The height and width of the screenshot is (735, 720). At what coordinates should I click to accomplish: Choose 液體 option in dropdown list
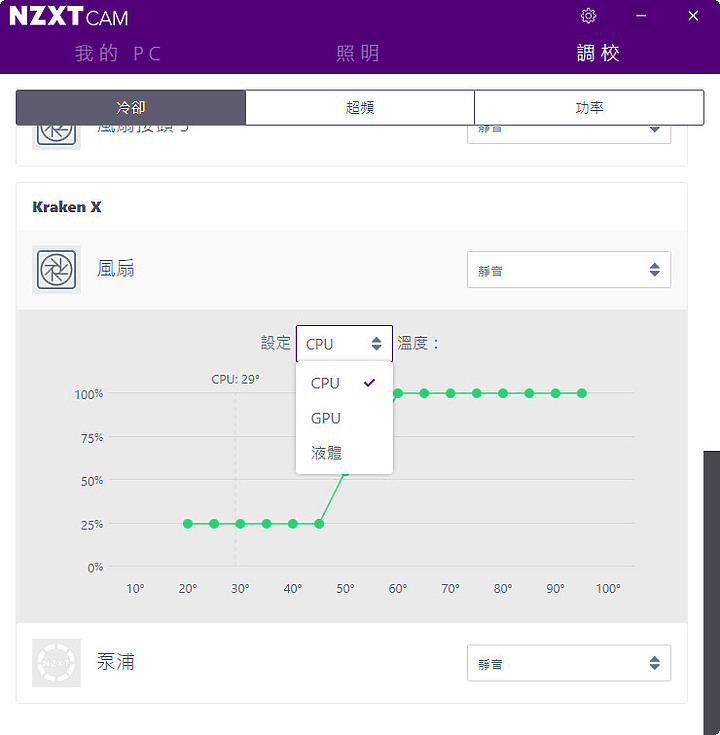(x=344, y=453)
